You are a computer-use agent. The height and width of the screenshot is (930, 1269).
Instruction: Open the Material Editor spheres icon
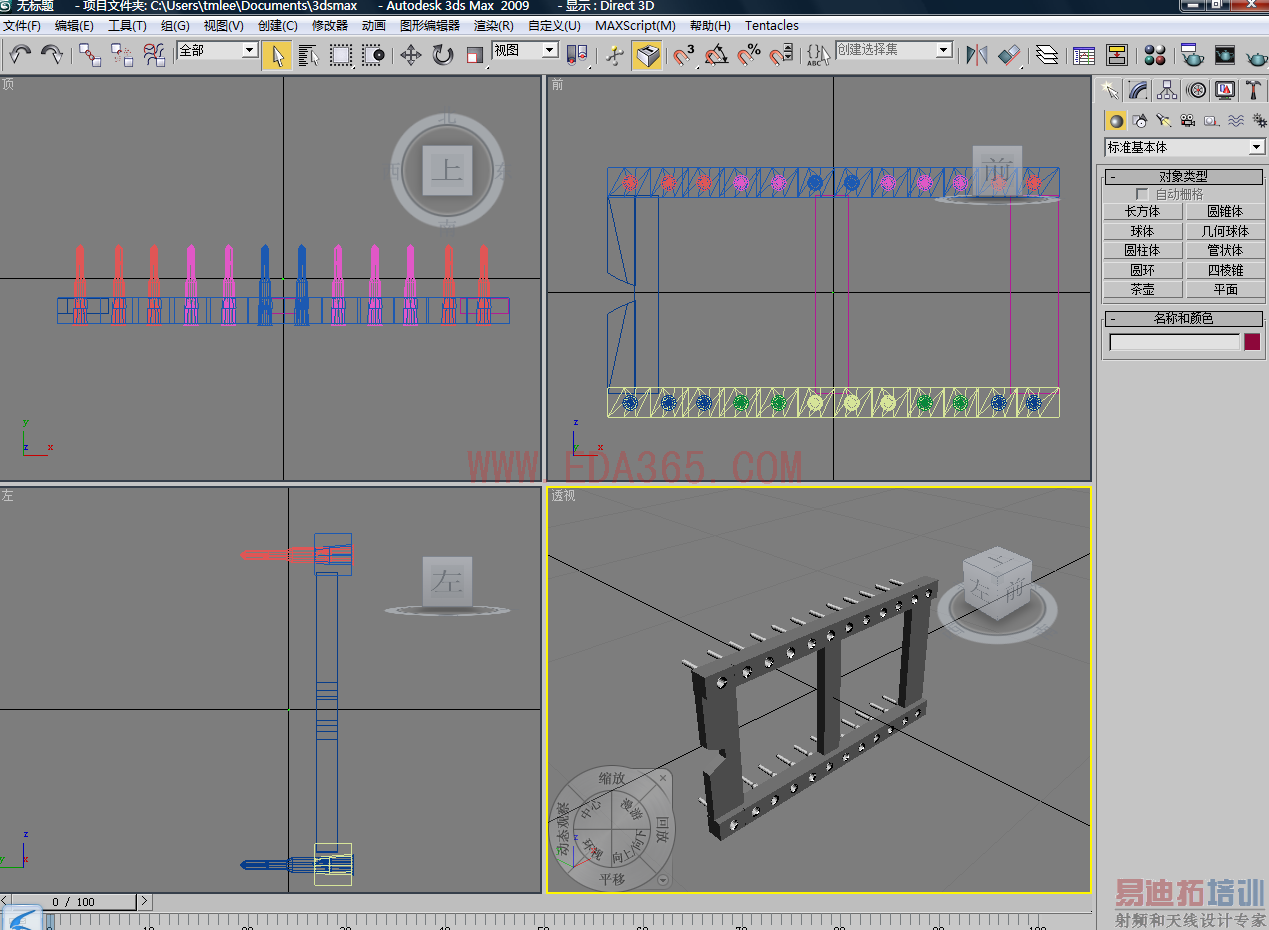1155,55
